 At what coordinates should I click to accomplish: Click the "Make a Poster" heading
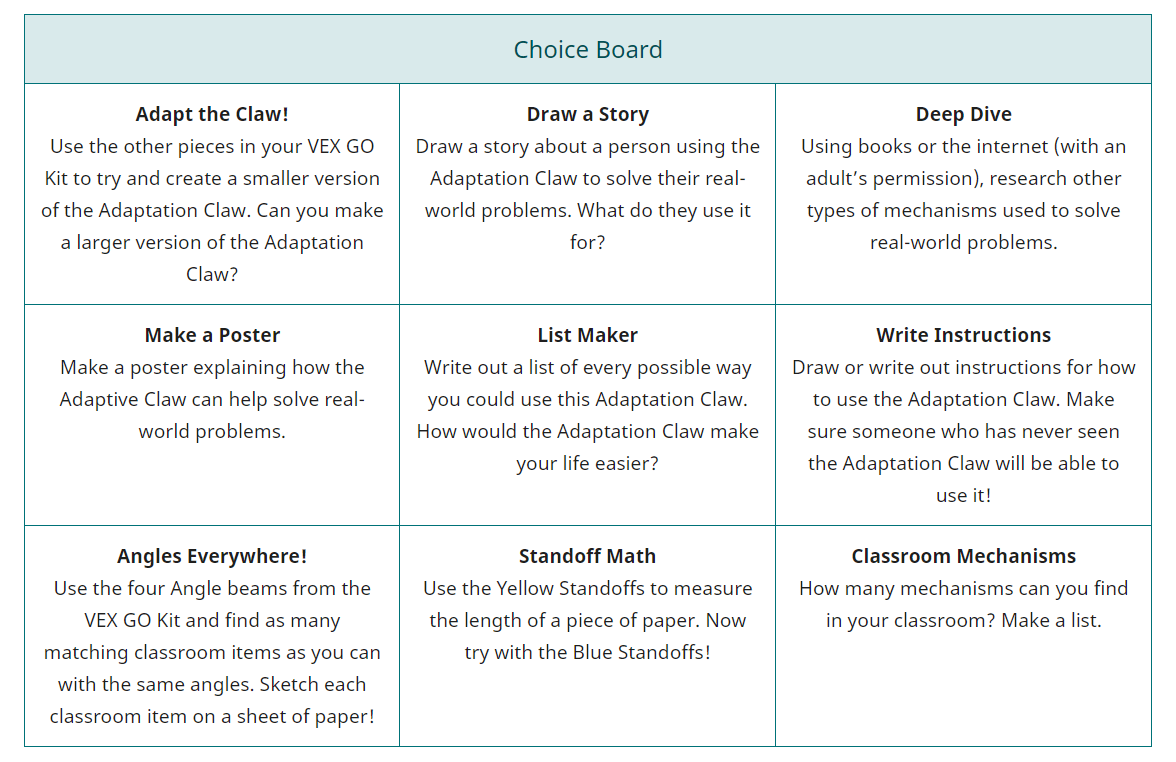coord(212,335)
